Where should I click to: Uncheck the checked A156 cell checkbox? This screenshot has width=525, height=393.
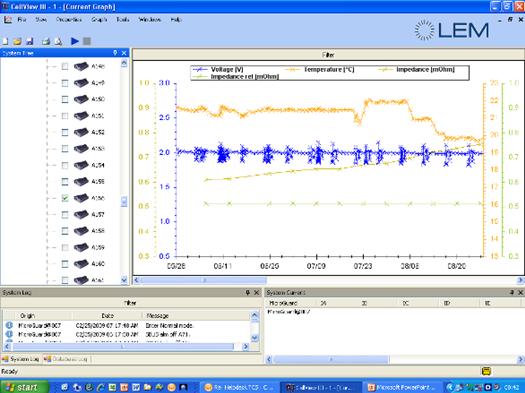(65, 198)
